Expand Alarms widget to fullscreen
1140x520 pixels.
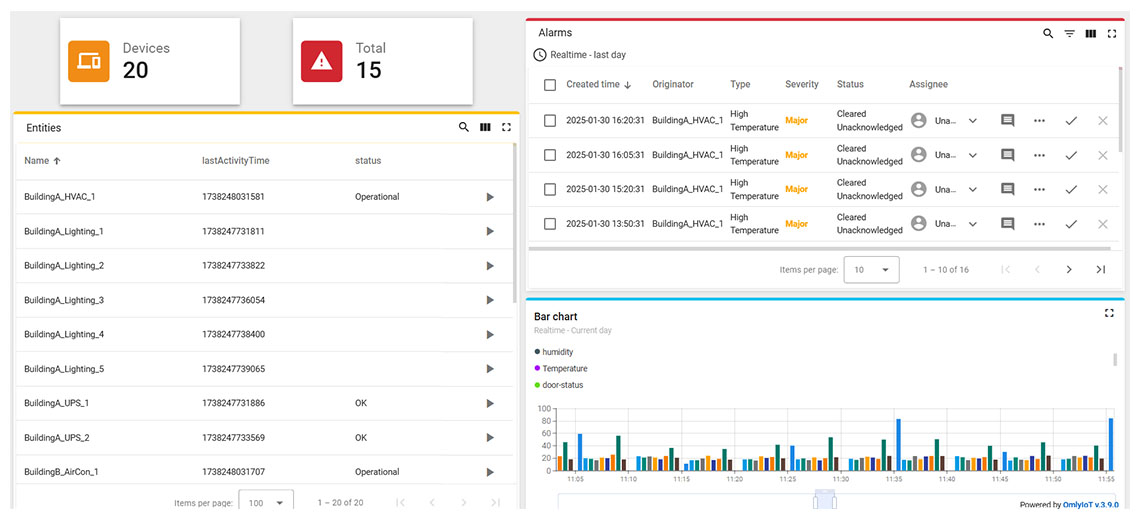(1111, 33)
